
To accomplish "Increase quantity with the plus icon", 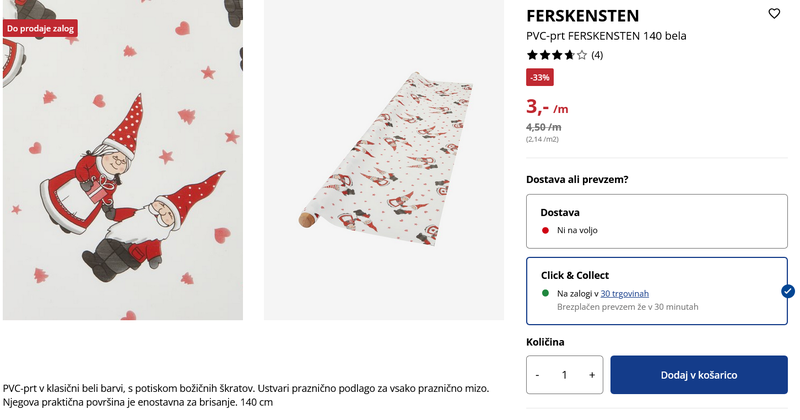I will coord(591,375).
